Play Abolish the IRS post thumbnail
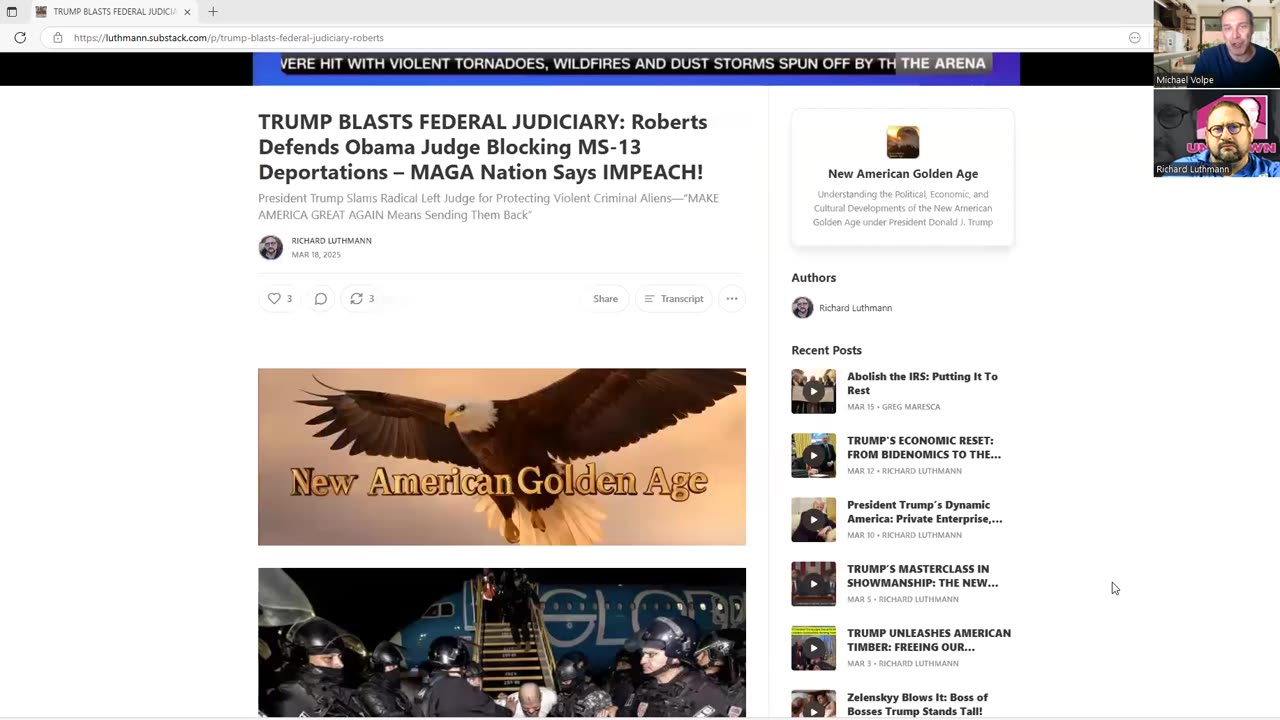 [x=814, y=391]
